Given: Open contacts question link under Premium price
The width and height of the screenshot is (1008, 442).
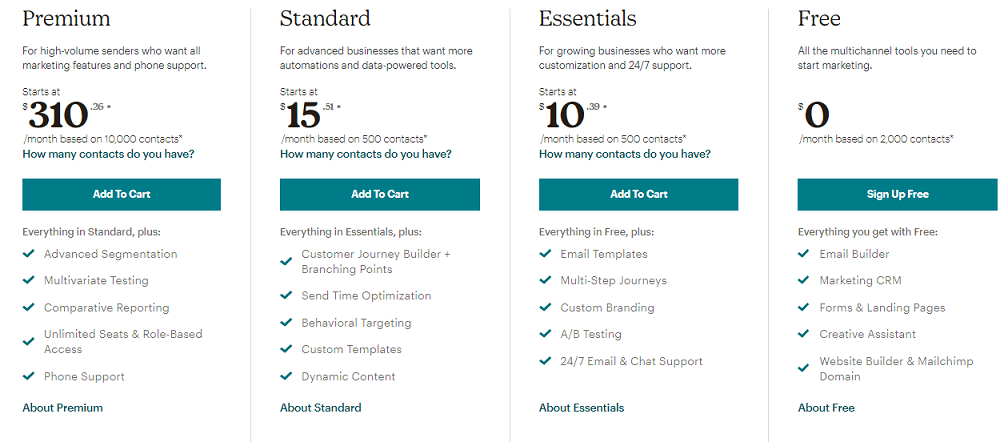Looking at the screenshot, I should pos(108,154).
